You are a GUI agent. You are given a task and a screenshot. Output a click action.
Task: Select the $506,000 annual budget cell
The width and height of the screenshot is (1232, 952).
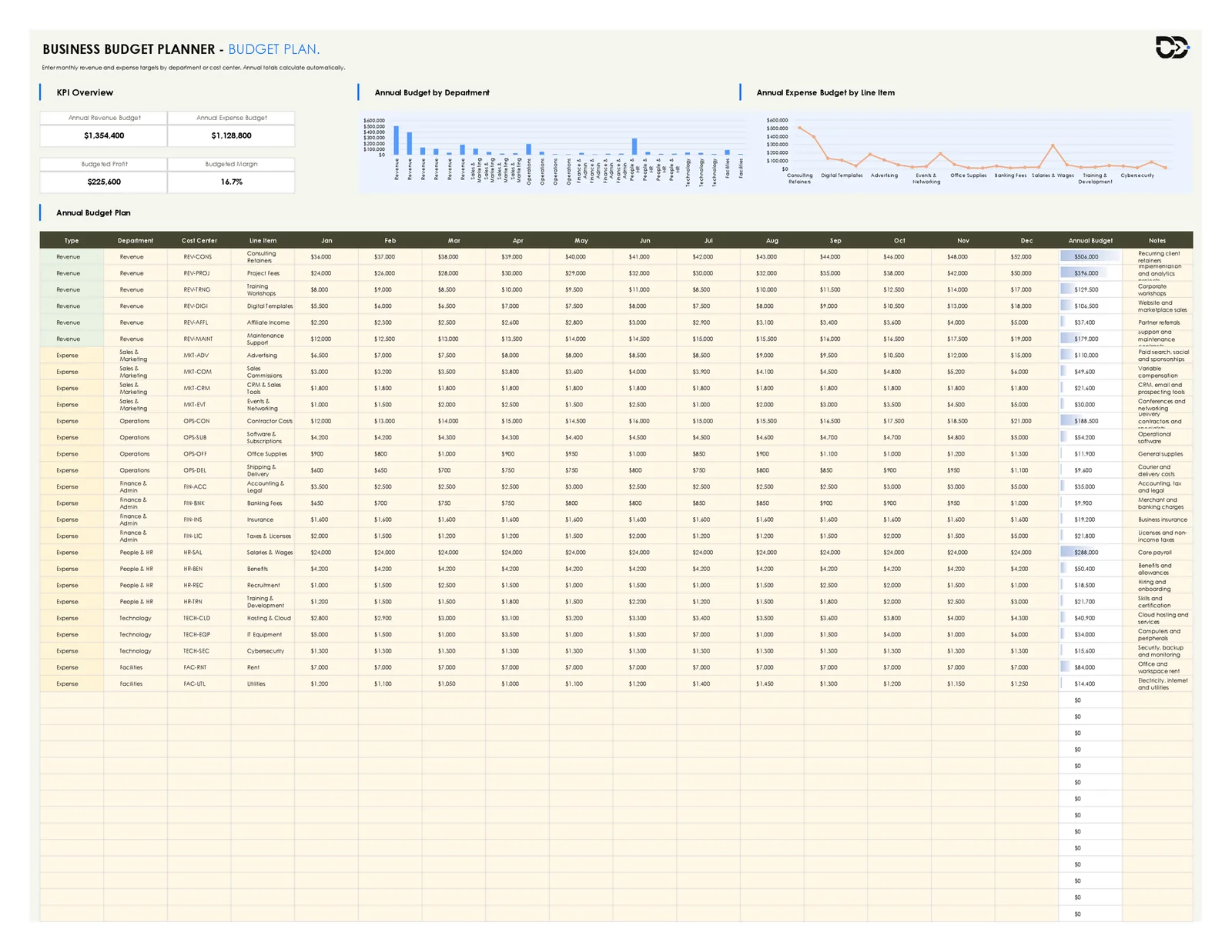point(1090,257)
